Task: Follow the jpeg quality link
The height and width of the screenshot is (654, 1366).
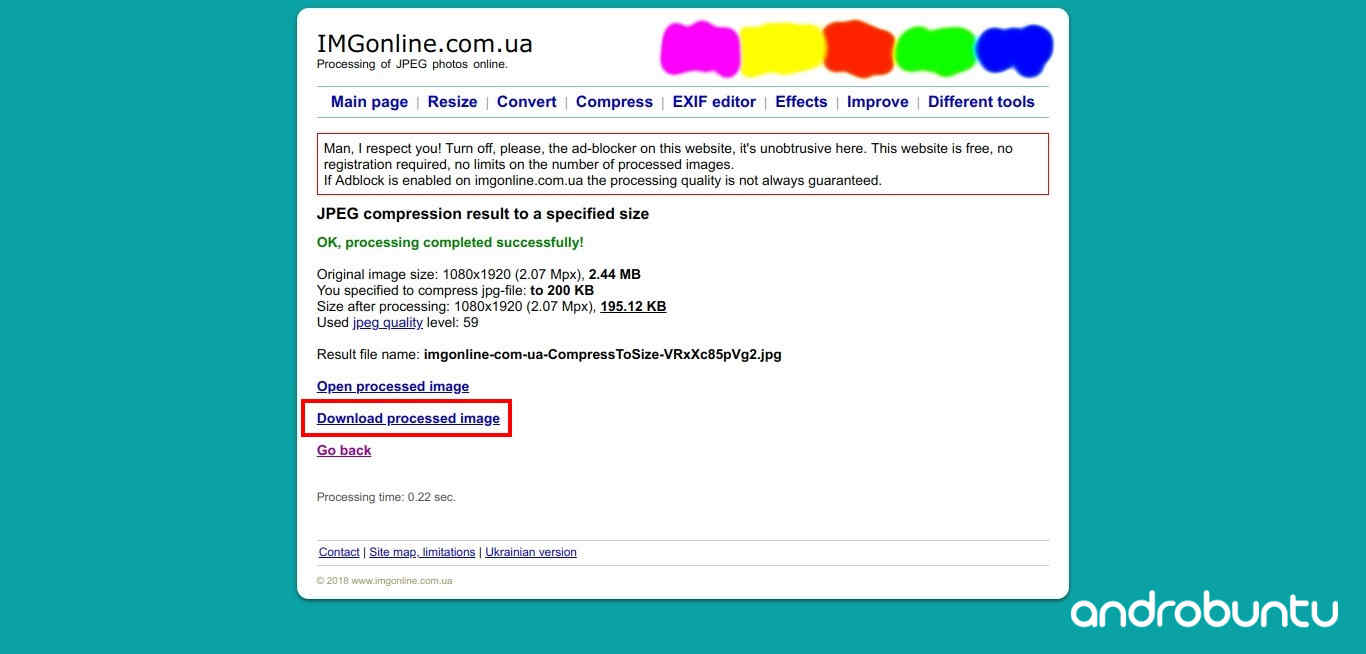Action: click(x=387, y=323)
